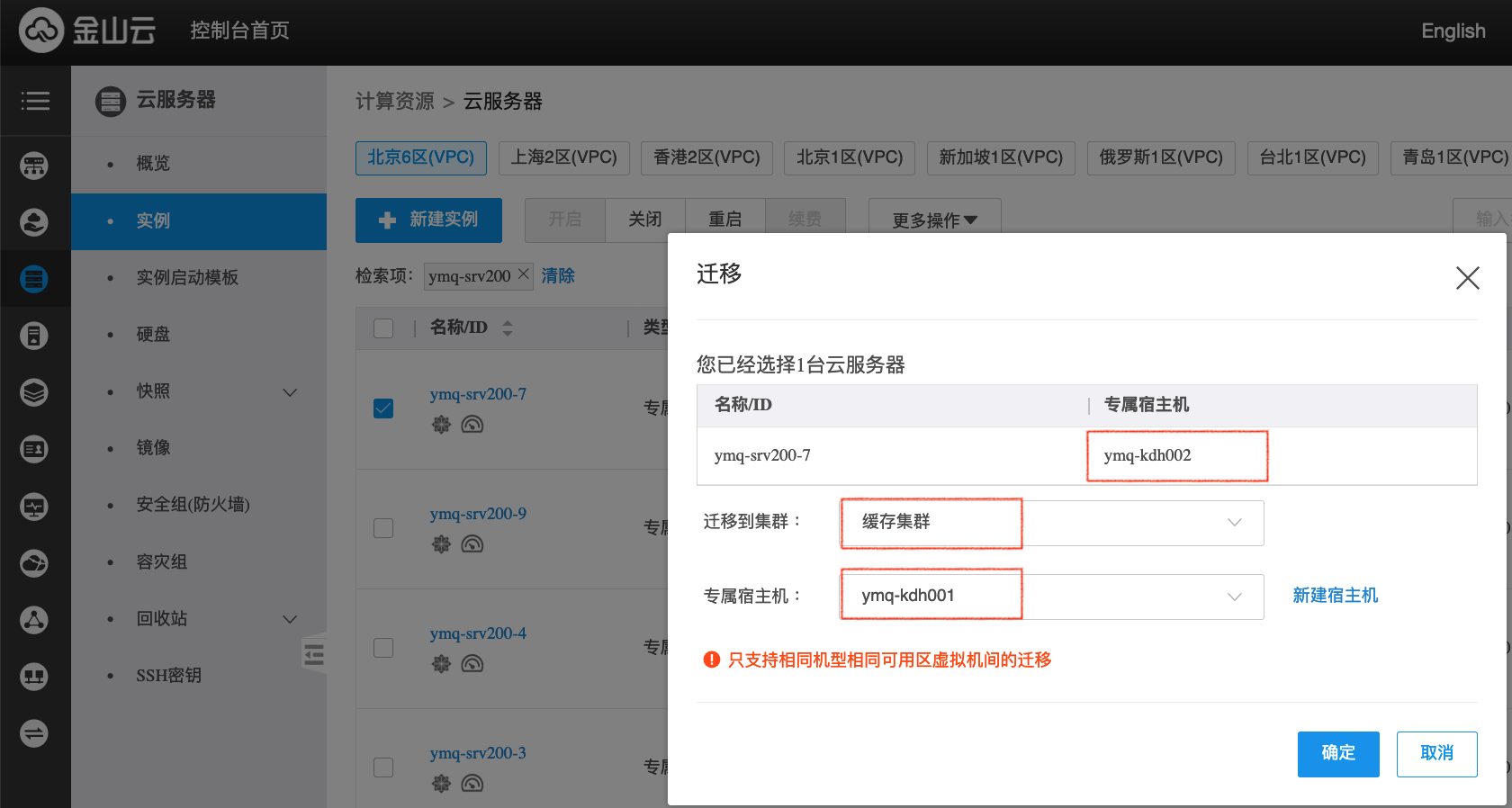Click the transfer arrows icon in left rail
The width and height of the screenshot is (1512, 808).
click(34, 733)
